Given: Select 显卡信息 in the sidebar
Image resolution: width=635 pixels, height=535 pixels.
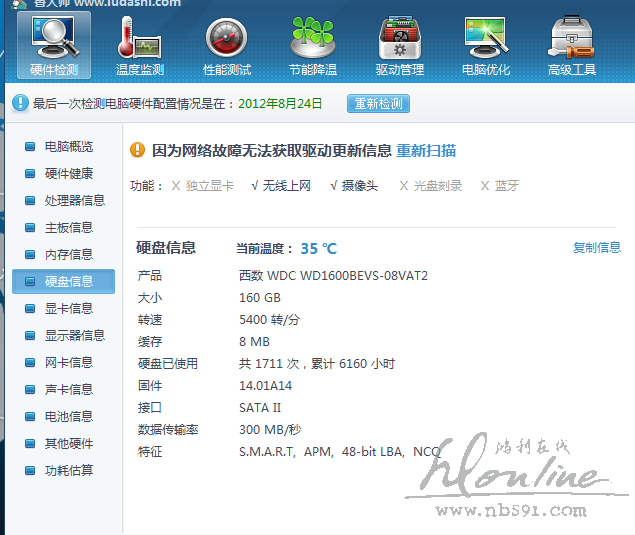Looking at the screenshot, I should point(68,309).
